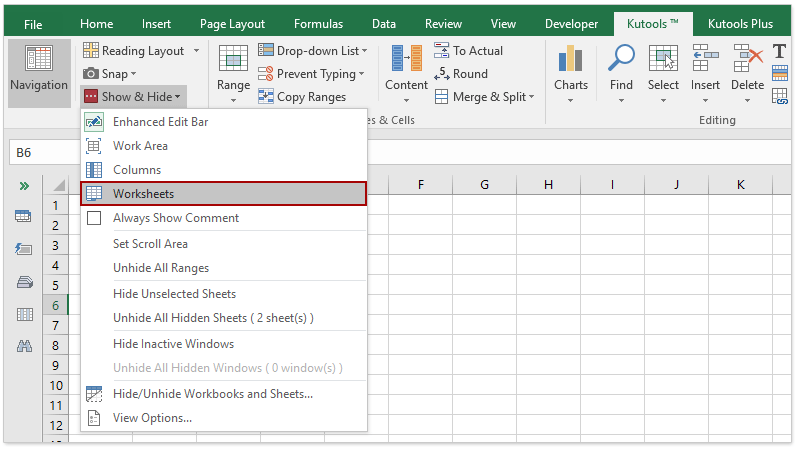Switch to the Developer tab
796x449 pixels.
[571, 24]
